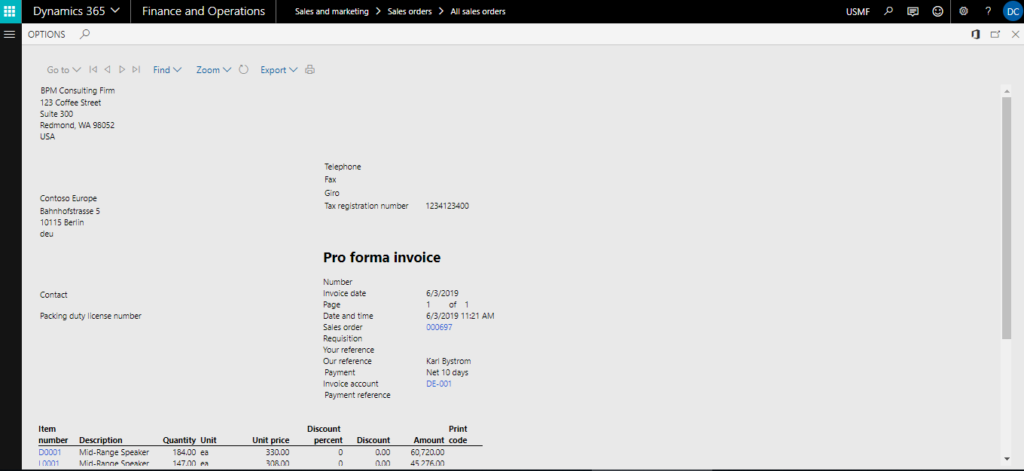1024x471 pixels.
Task: Click the scrollbar down arrow
Action: tap(1006, 458)
